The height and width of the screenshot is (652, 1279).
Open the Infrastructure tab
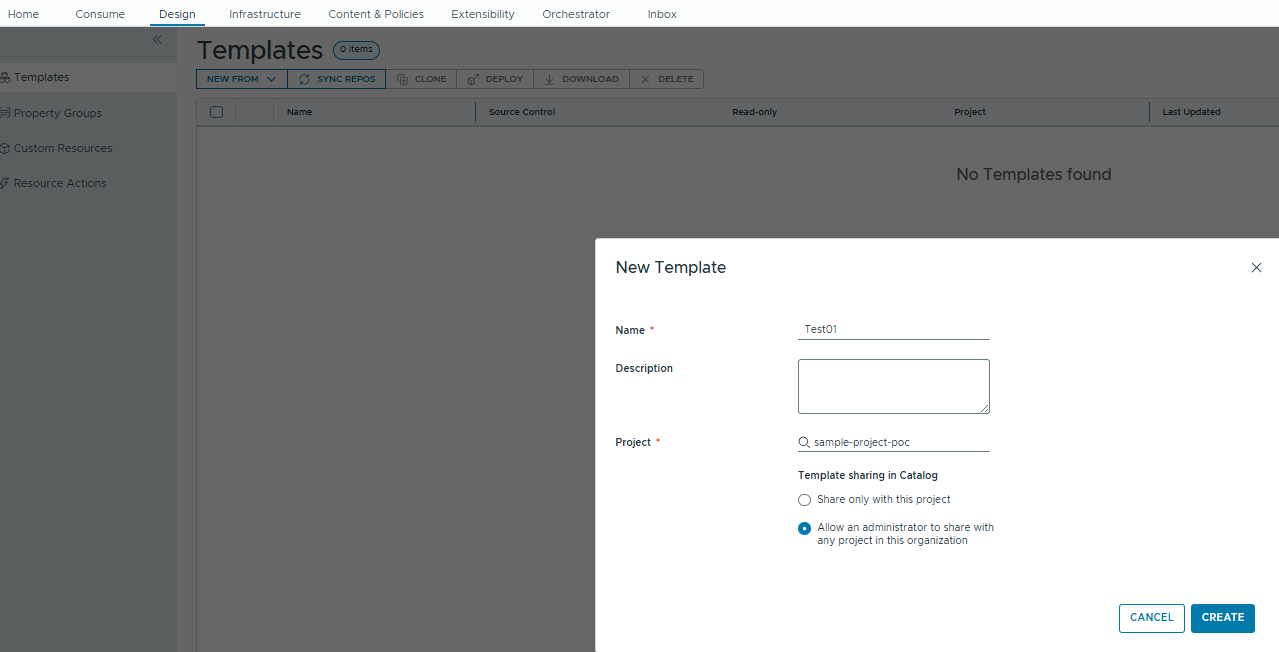point(264,14)
